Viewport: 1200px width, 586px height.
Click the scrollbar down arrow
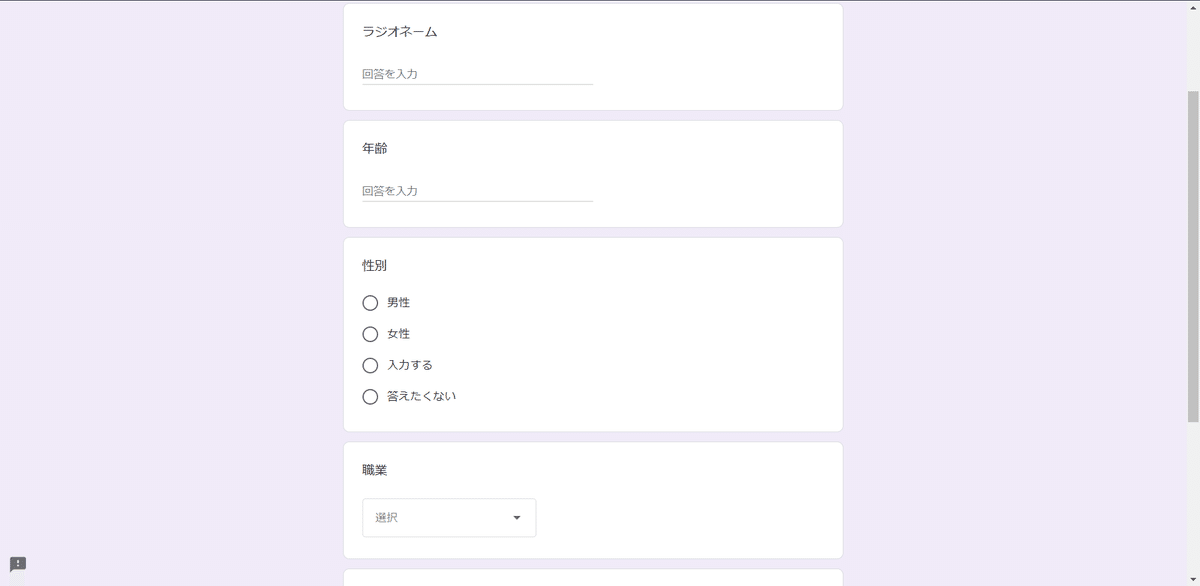(1191, 578)
